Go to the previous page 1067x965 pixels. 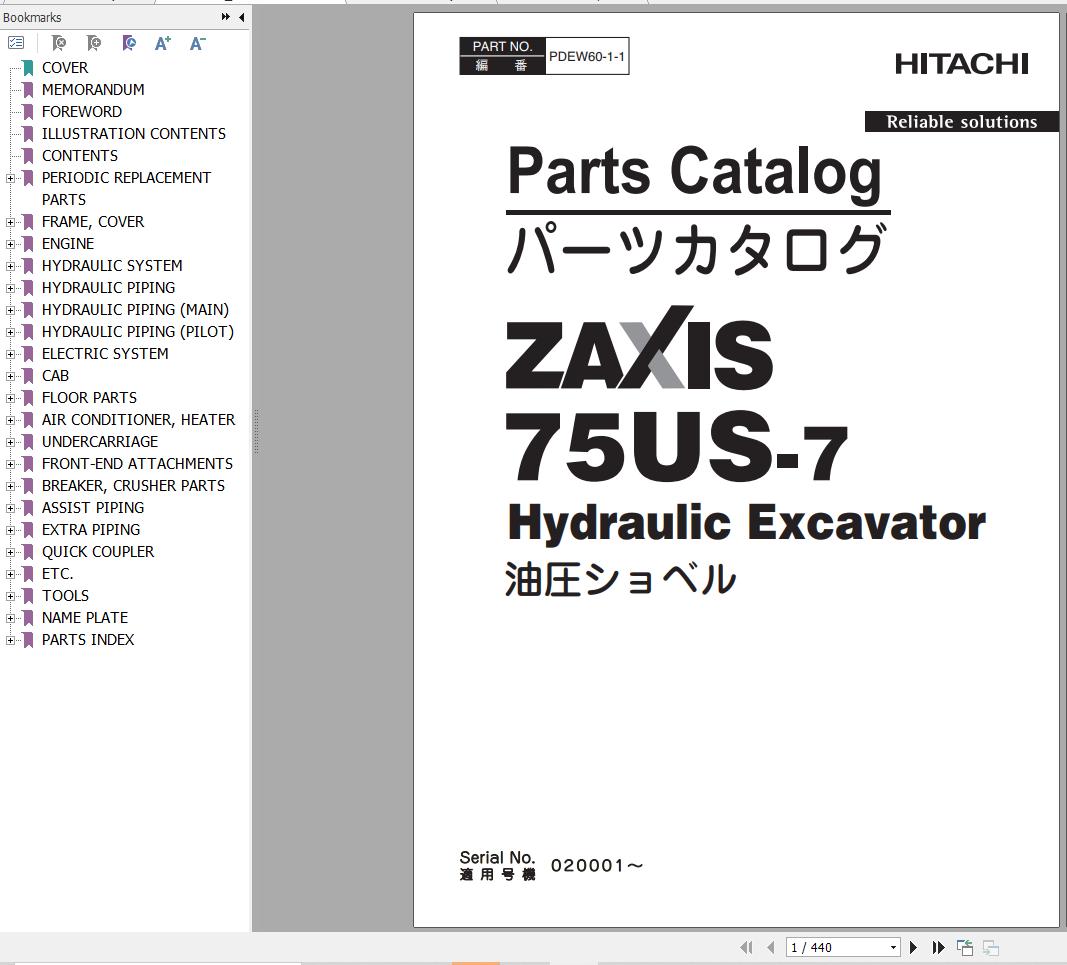point(770,947)
